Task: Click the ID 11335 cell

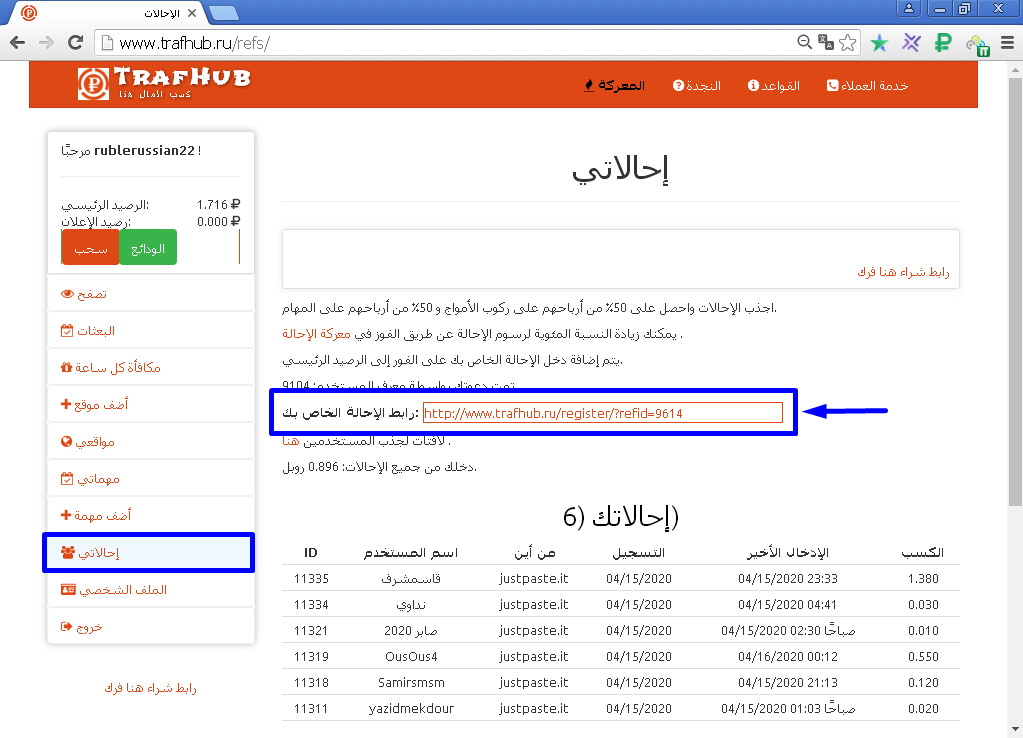Action: click(311, 579)
